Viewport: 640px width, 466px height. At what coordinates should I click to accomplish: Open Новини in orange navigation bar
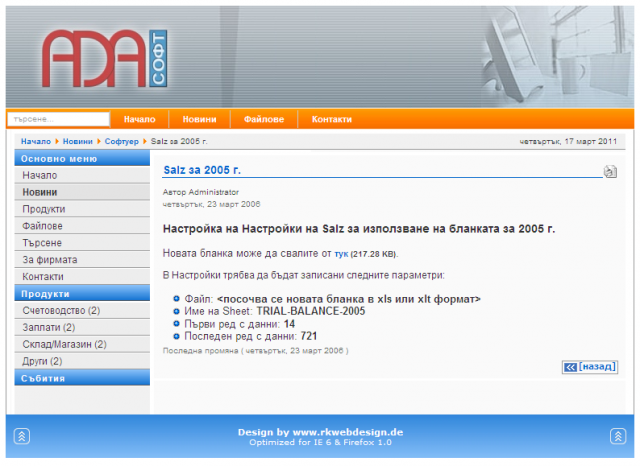tap(199, 119)
